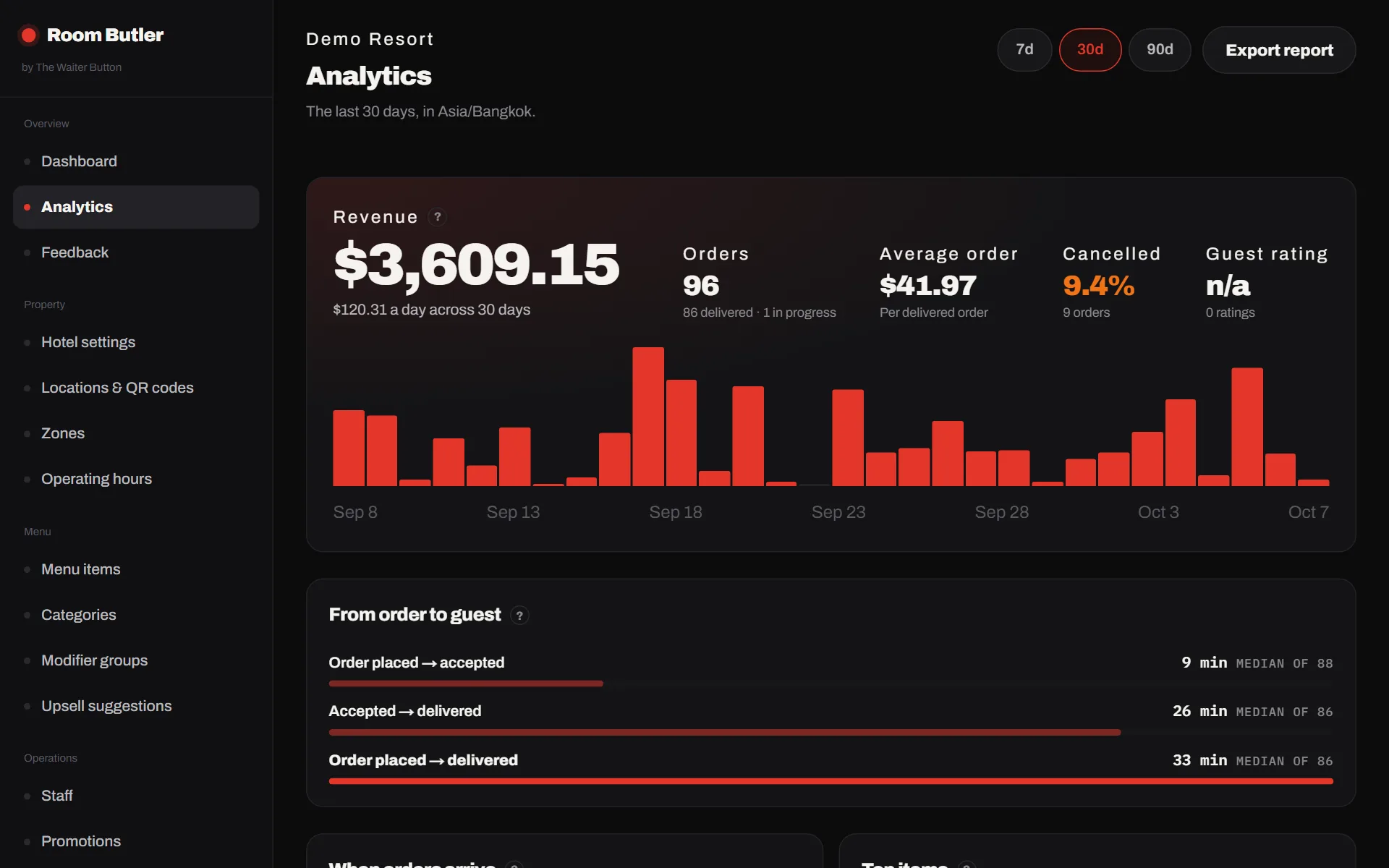Click the '9 min' median value

[x=1205, y=663]
